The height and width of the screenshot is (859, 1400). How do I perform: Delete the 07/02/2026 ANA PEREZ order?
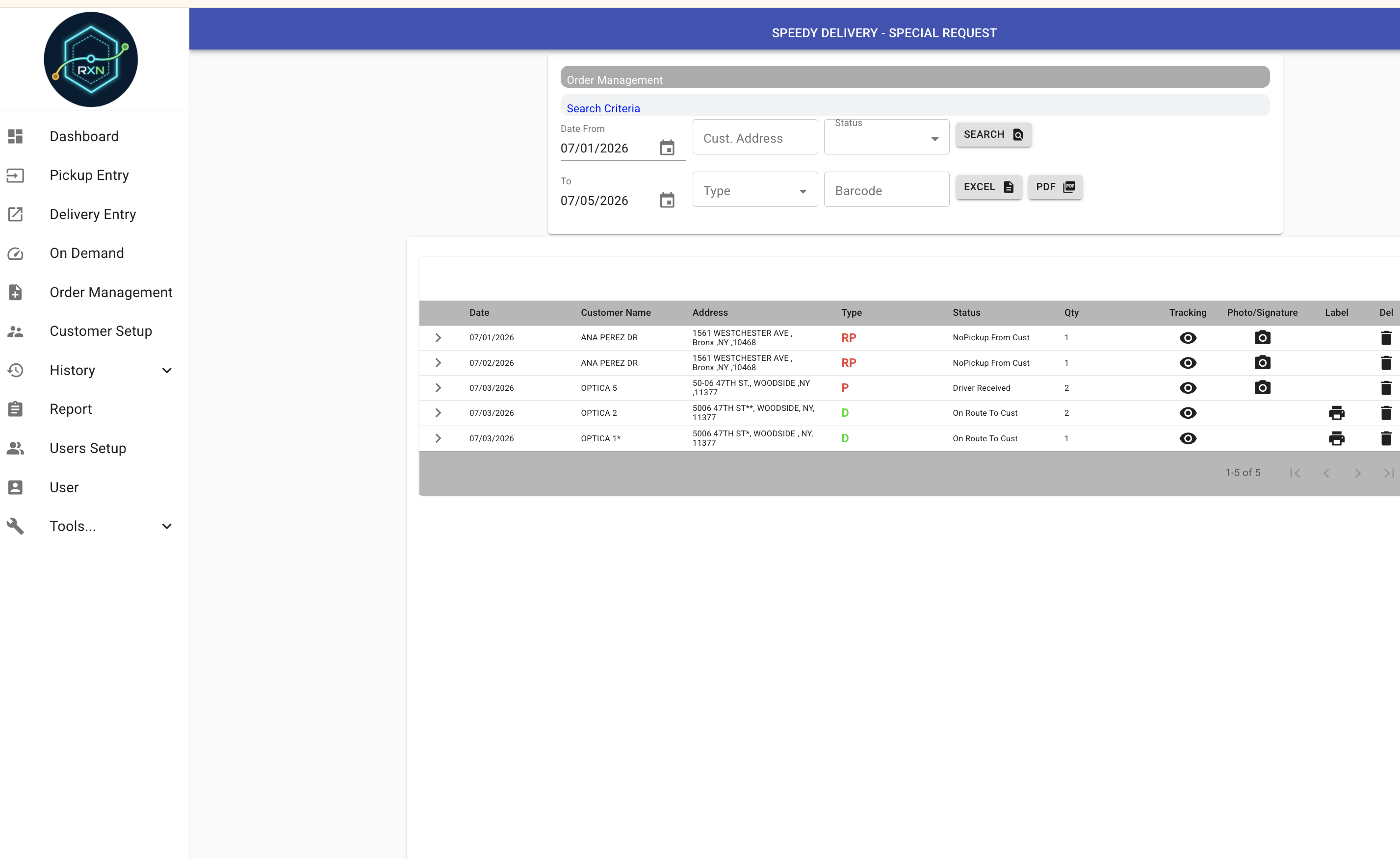1386,363
